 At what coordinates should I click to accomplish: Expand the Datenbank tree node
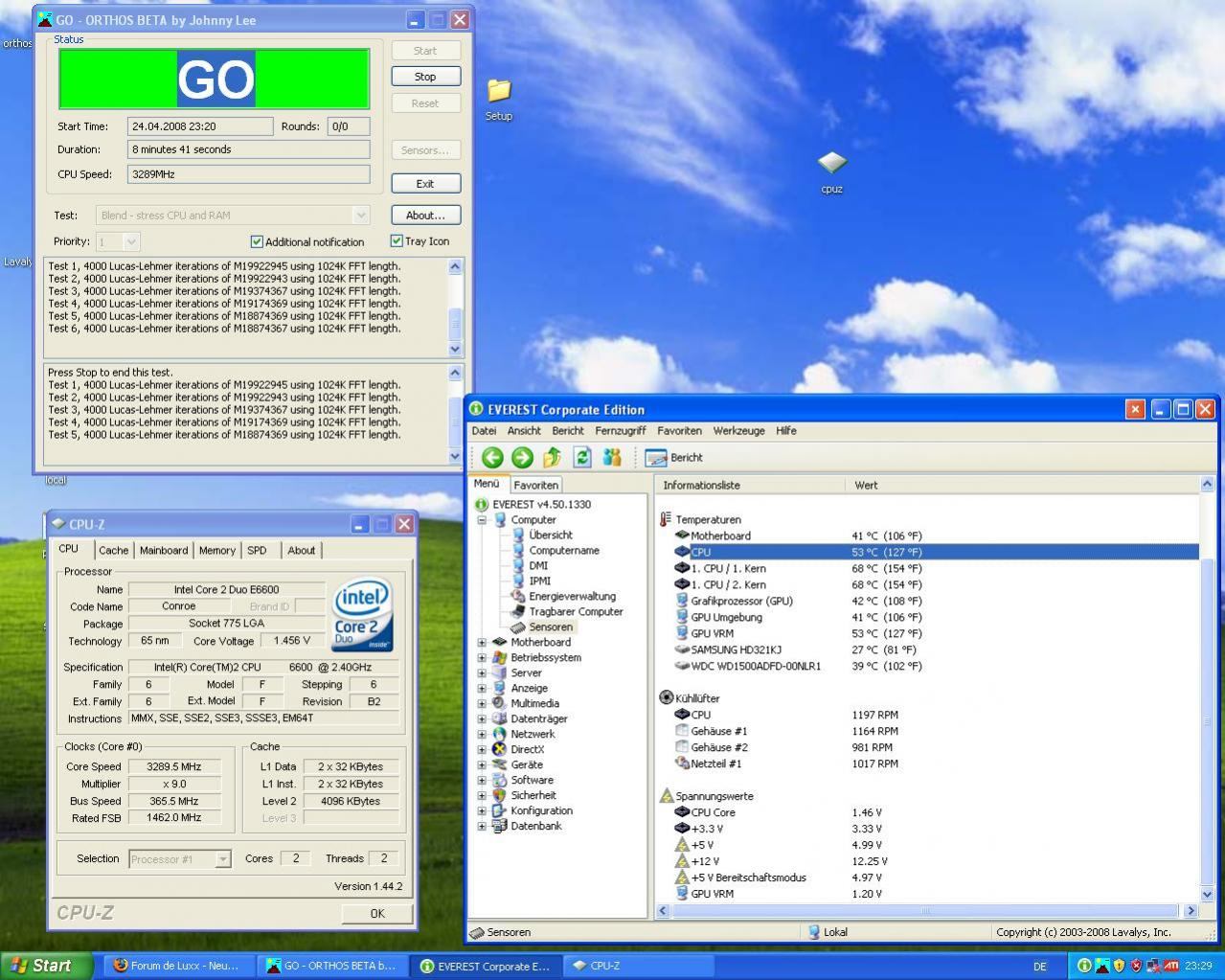coord(482,826)
